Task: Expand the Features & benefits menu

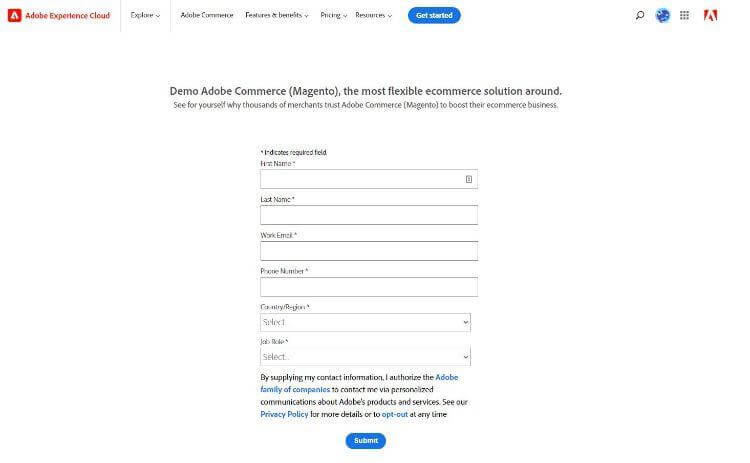Action: point(276,15)
